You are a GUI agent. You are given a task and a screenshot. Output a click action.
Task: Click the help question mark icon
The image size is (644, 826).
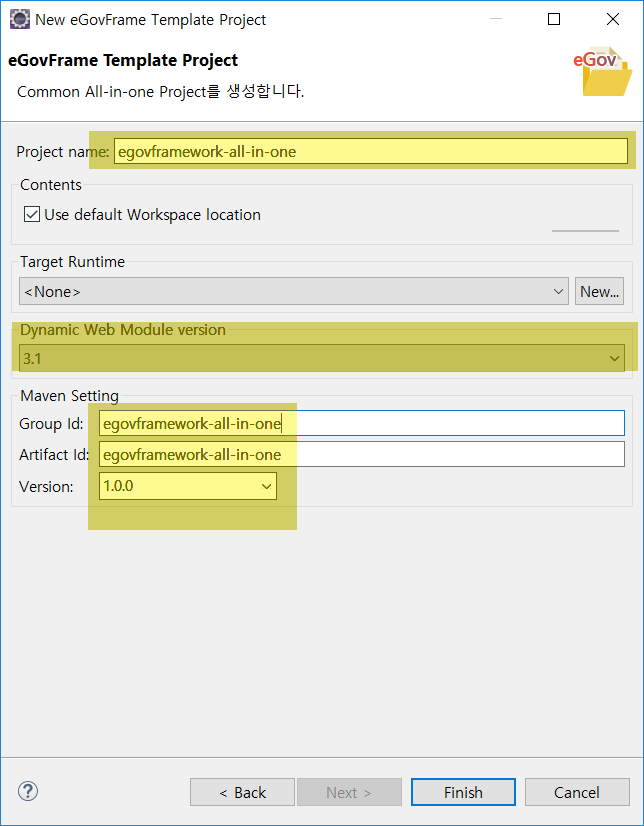(28, 791)
